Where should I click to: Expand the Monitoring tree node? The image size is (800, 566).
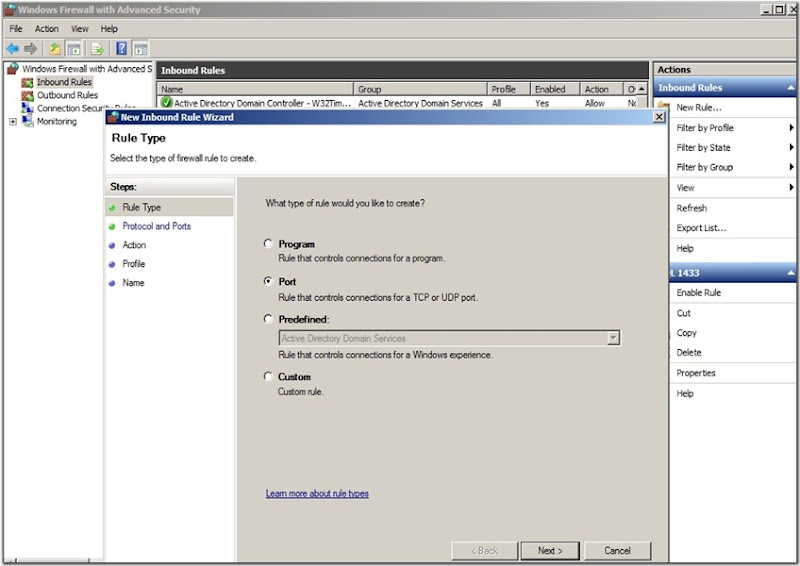(x=13, y=121)
